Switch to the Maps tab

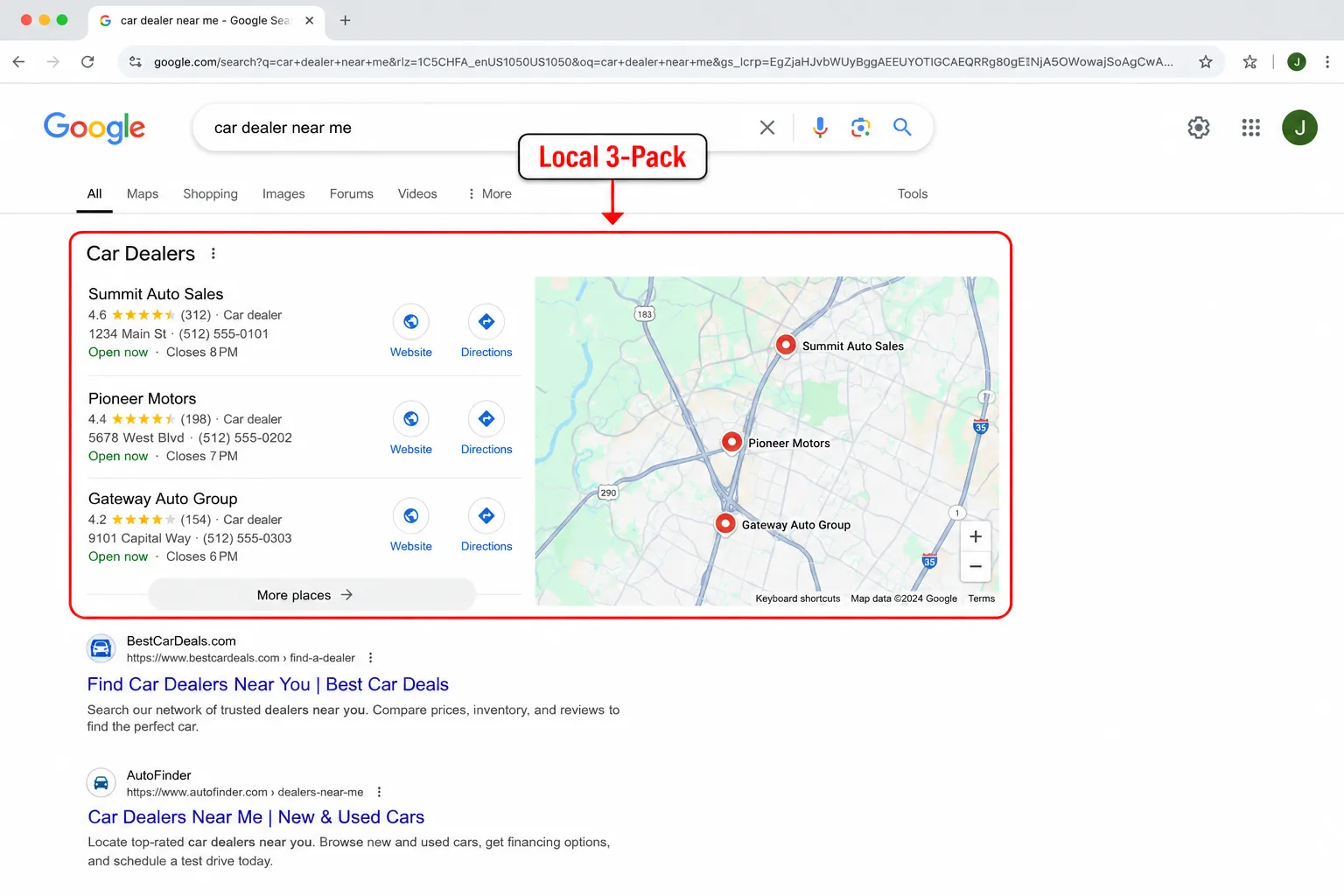coord(143,194)
